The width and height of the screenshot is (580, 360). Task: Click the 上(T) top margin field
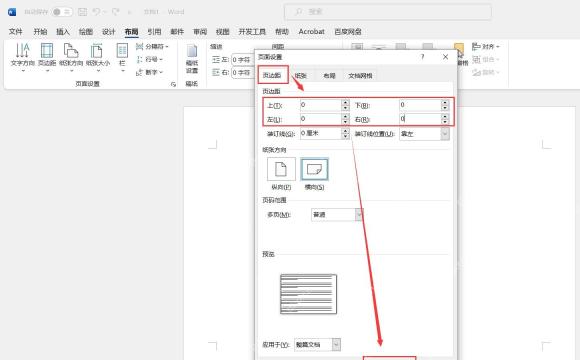tap(321, 105)
